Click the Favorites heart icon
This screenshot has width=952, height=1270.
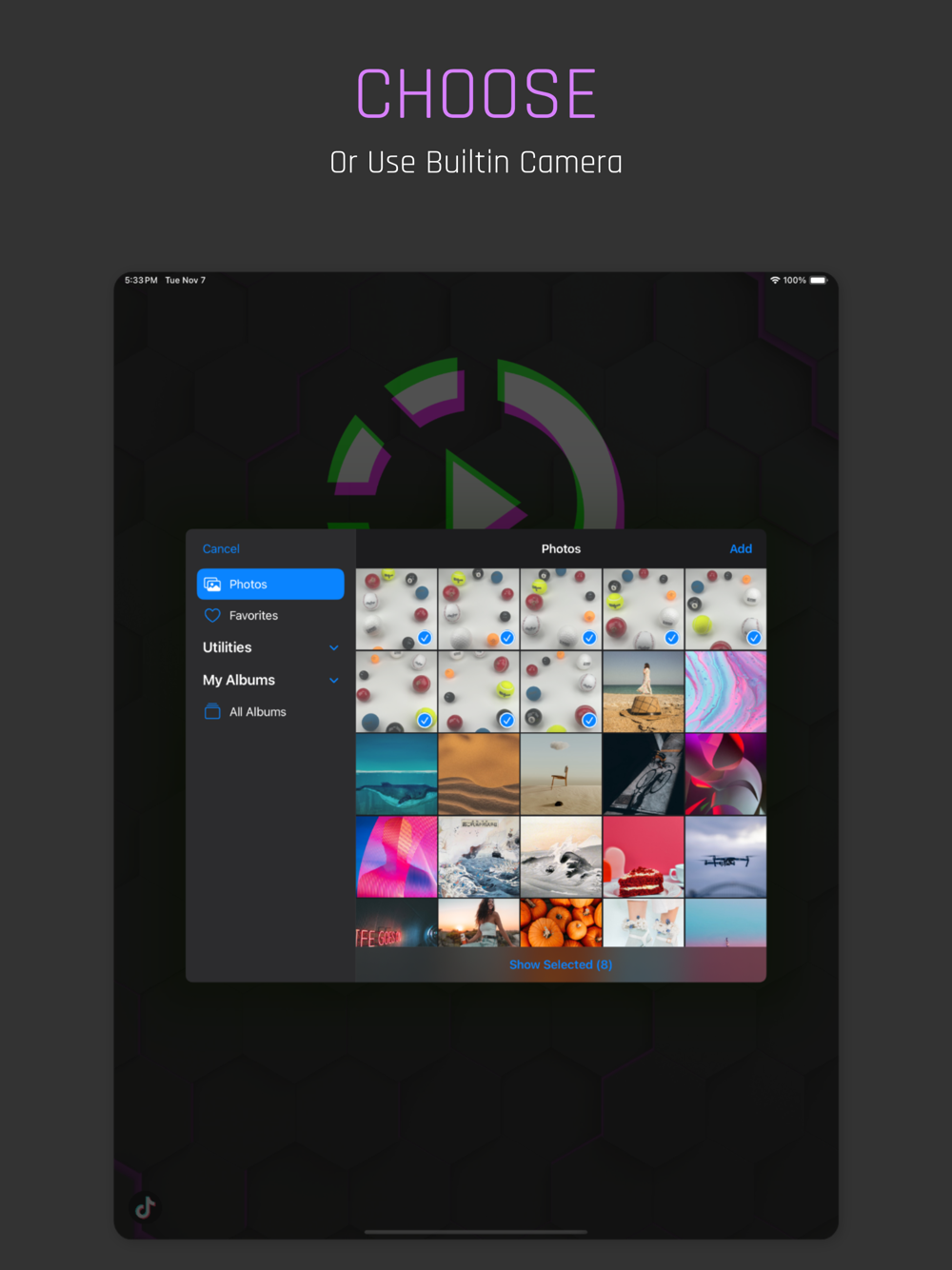212,616
